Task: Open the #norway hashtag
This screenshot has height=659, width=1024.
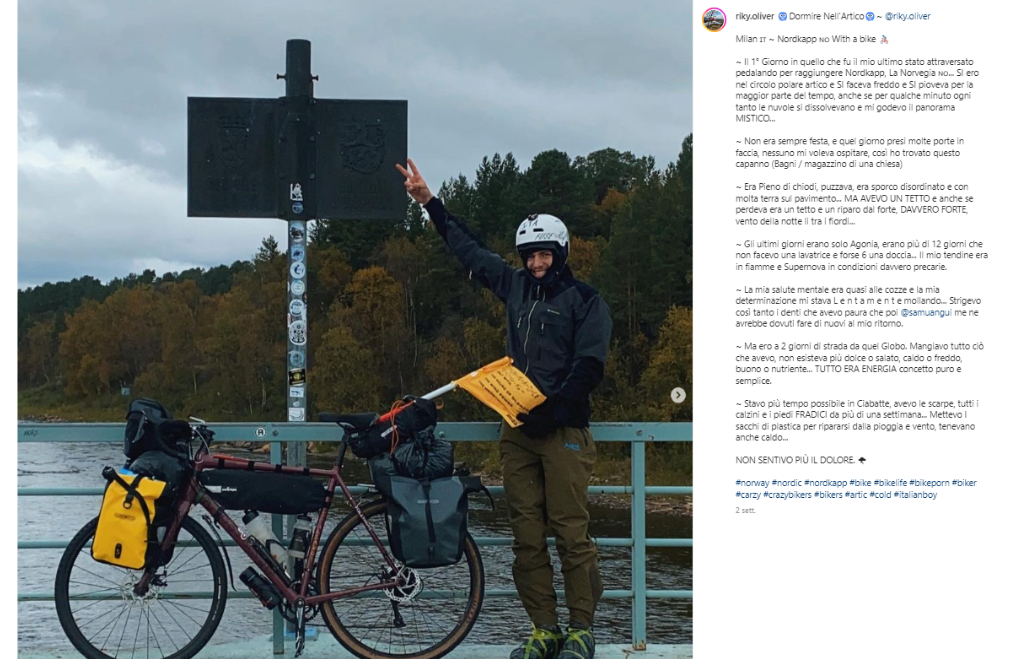Action: (x=752, y=483)
